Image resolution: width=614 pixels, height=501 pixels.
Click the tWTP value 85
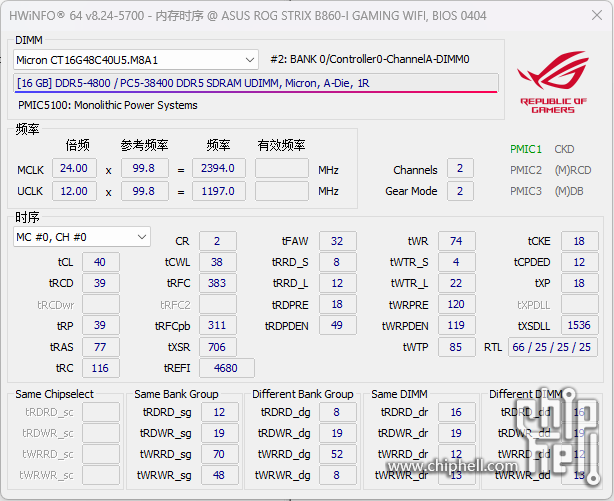(x=457, y=347)
